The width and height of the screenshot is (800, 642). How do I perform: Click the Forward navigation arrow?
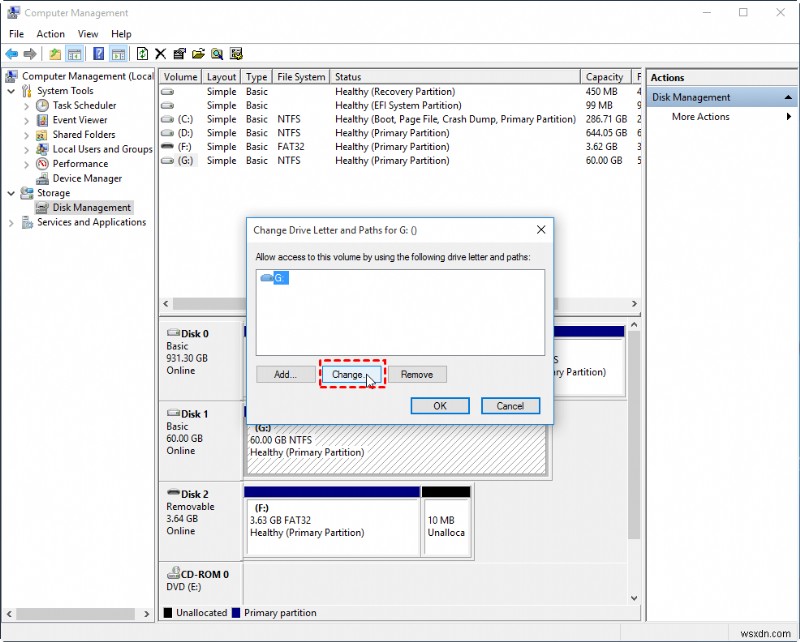tap(30, 54)
